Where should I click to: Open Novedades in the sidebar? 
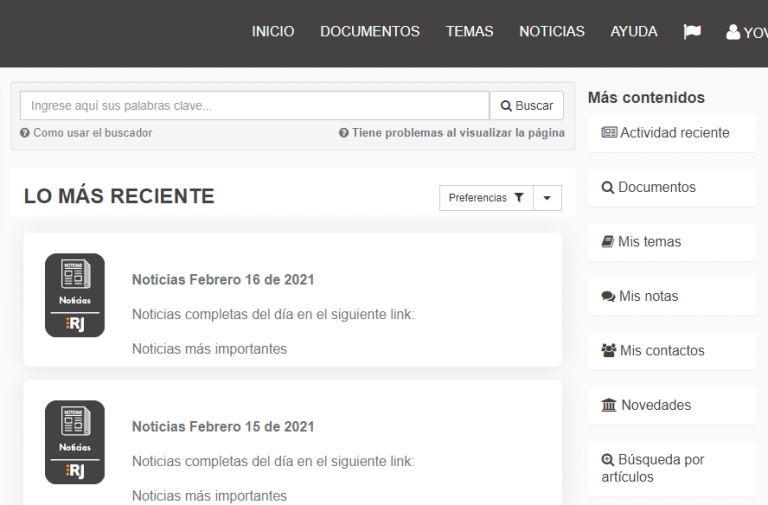pos(646,405)
